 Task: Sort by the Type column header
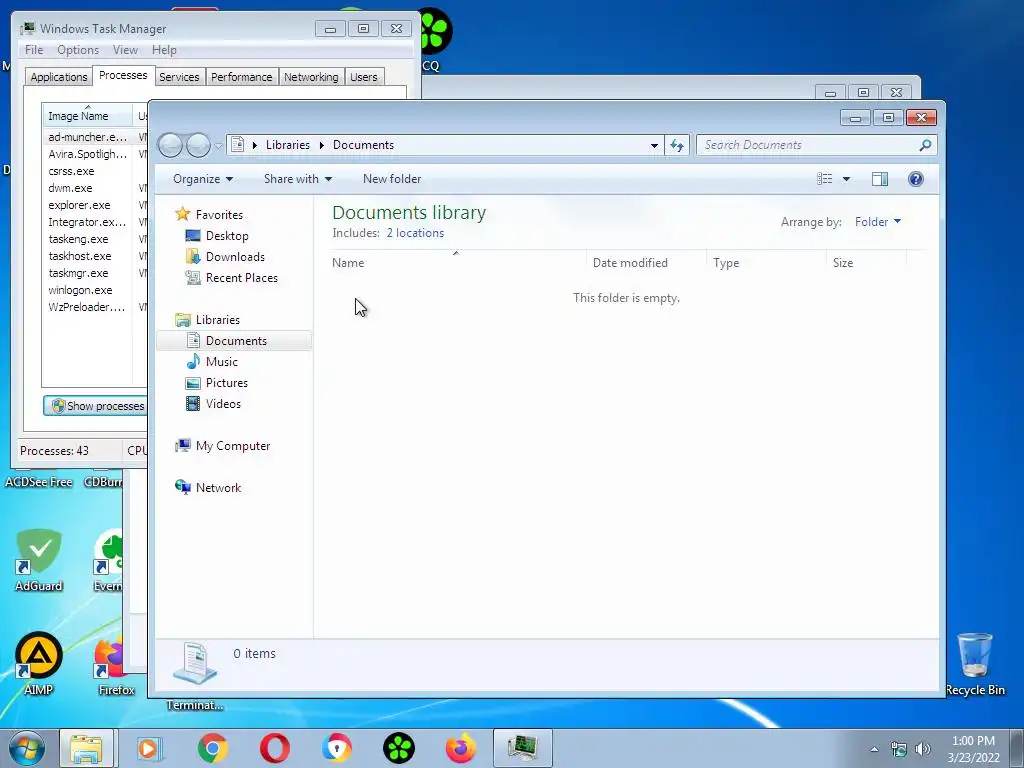point(766,263)
